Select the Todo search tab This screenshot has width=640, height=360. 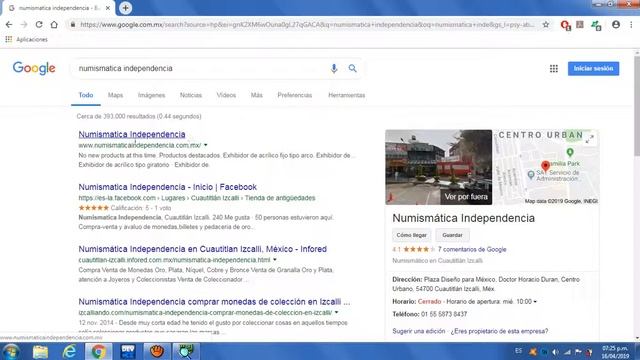pyautogui.click(x=86, y=95)
